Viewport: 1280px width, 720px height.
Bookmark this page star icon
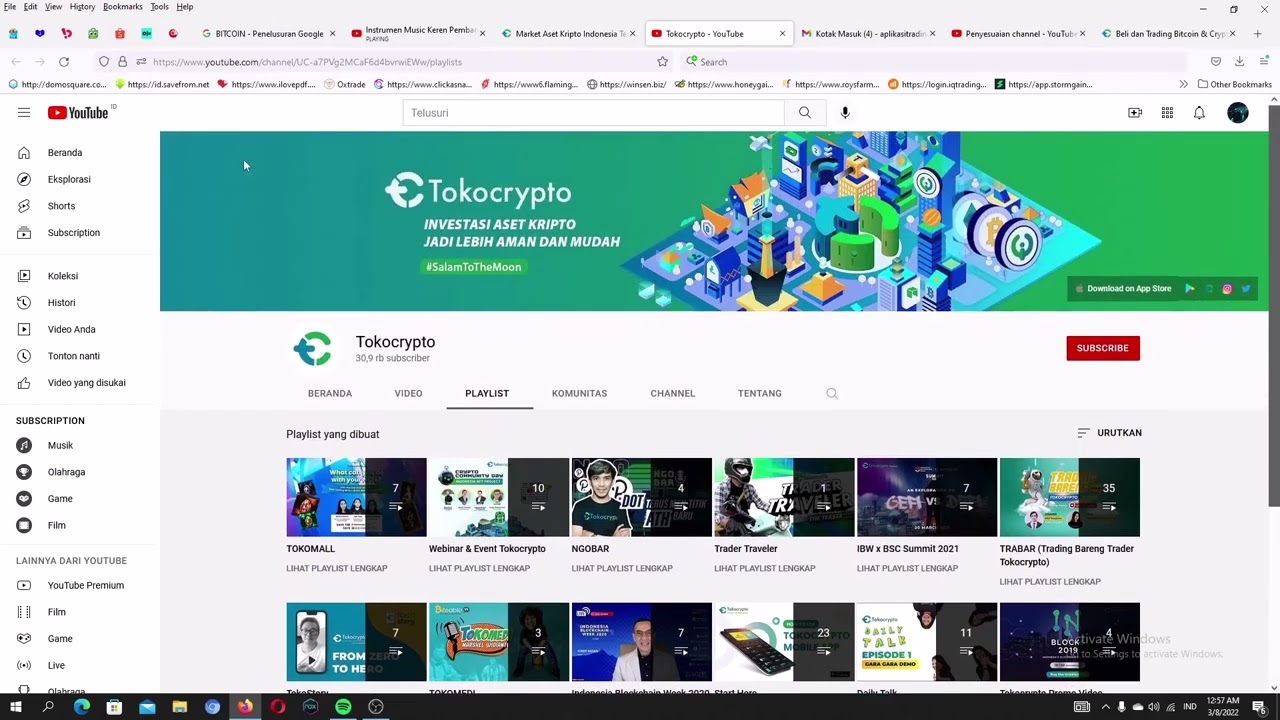(x=662, y=62)
